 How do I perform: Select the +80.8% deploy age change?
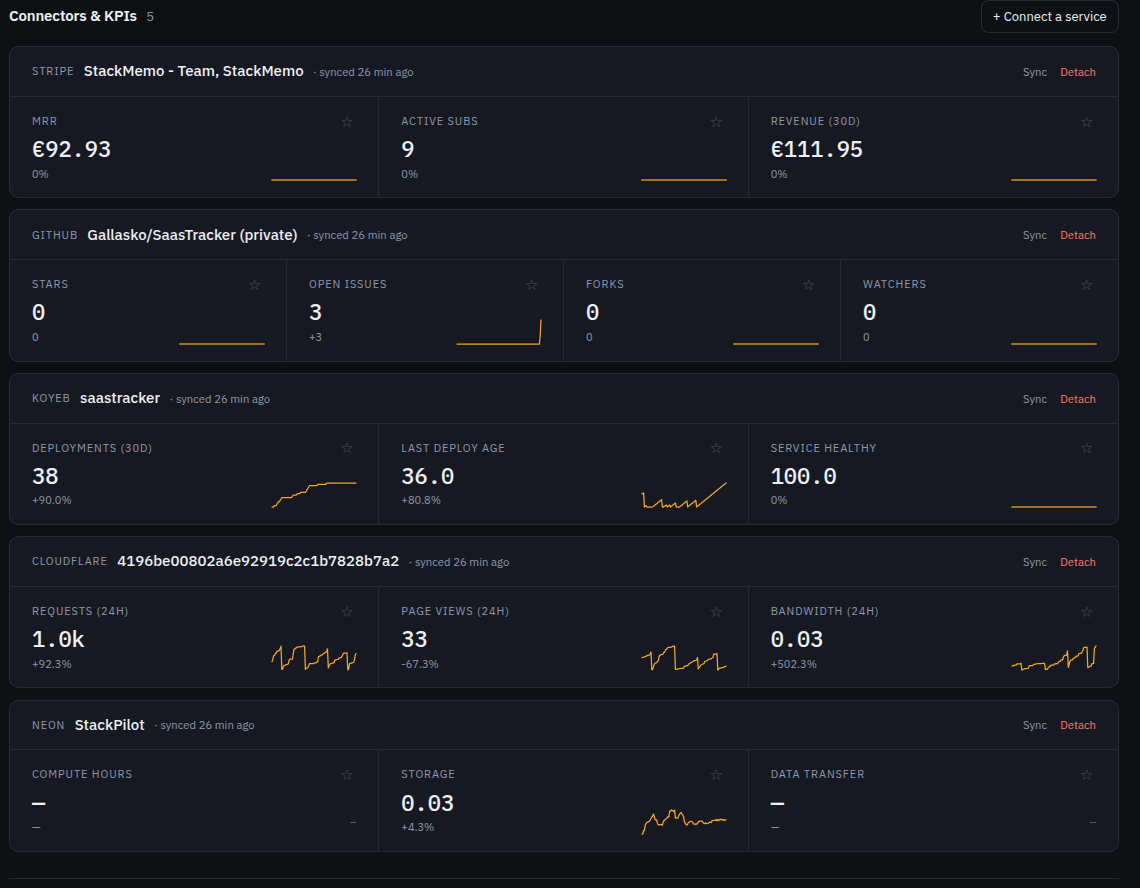tap(421, 500)
